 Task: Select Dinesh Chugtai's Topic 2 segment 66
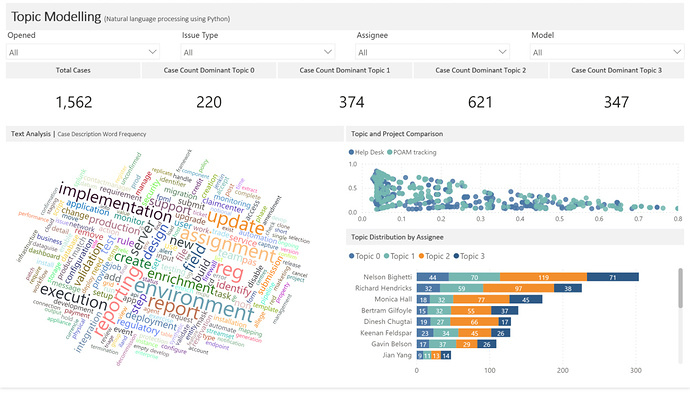[474, 322]
